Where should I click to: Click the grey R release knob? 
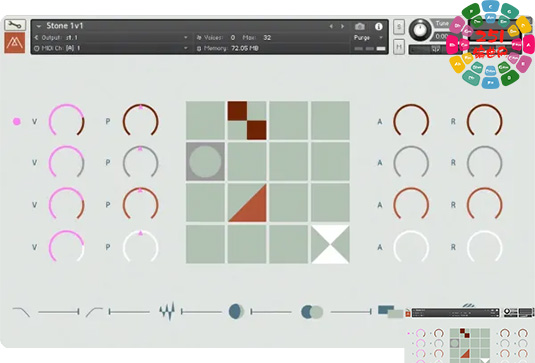pos(485,162)
